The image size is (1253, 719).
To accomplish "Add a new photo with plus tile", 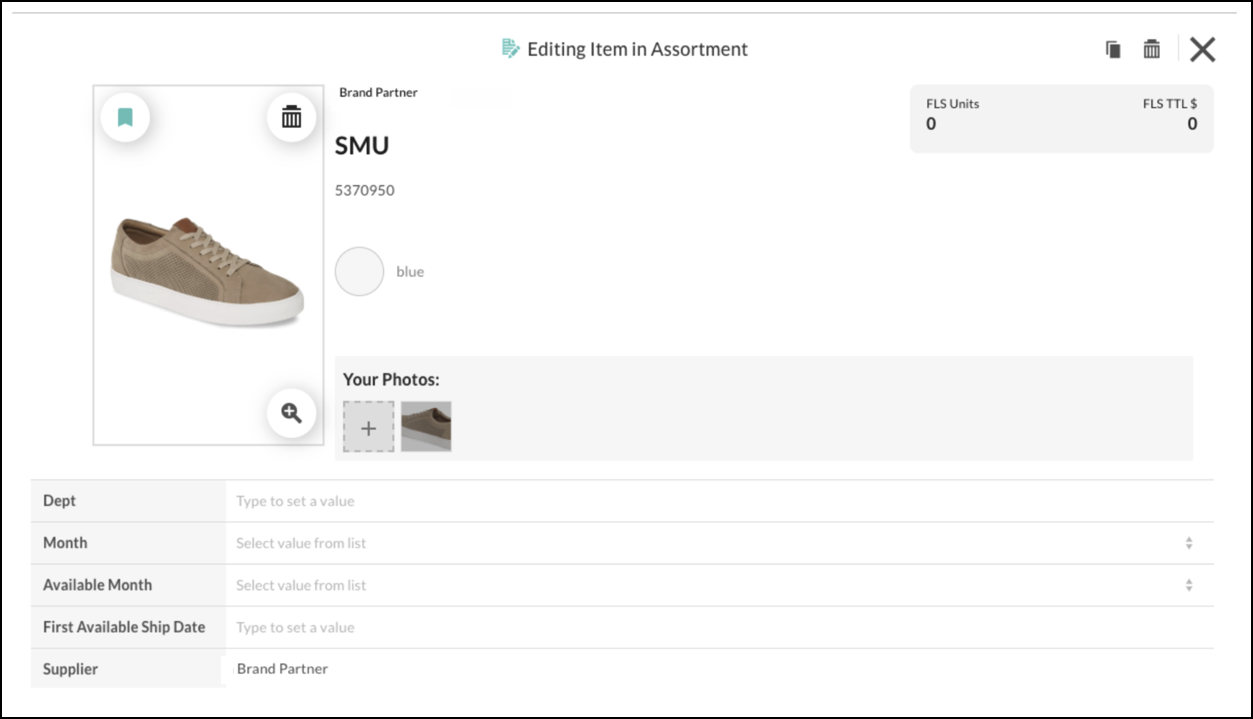I will coord(369,427).
